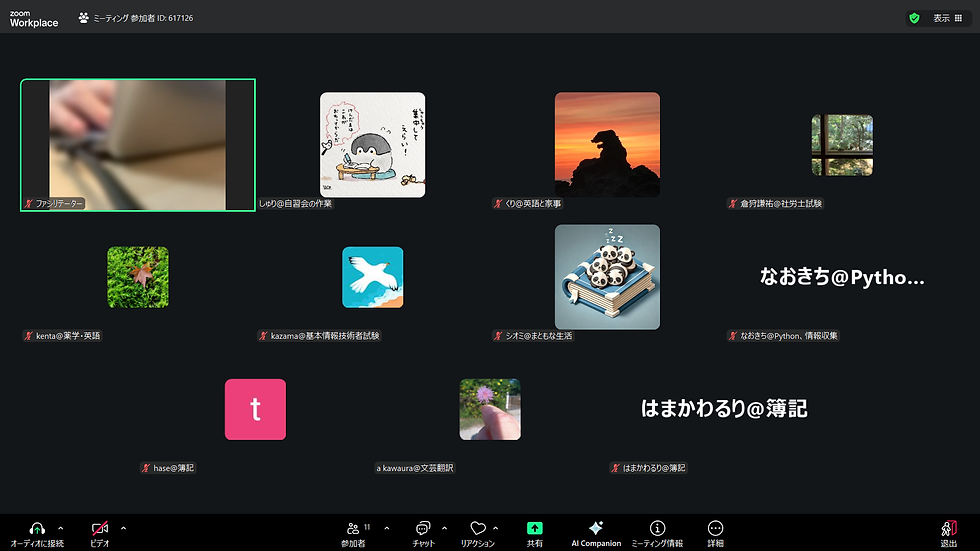Viewport: 980px width, 551px height.
Task: Open the participants panel icon
Action: tap(354, 529)
